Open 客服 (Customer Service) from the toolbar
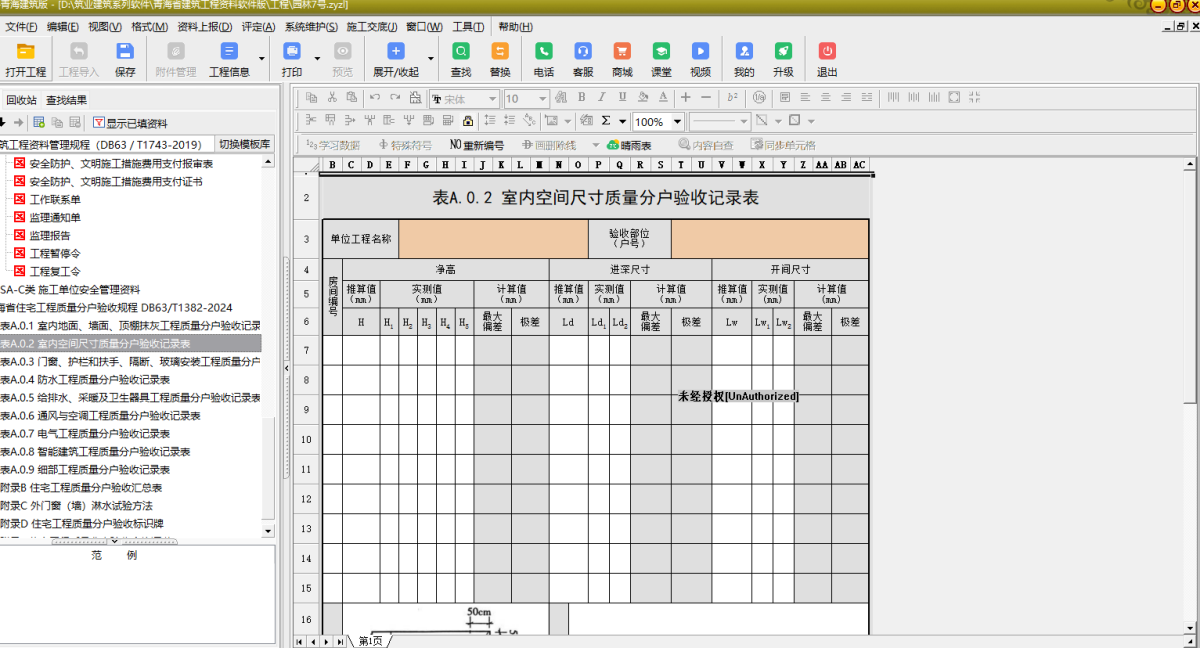 point(583,60)
